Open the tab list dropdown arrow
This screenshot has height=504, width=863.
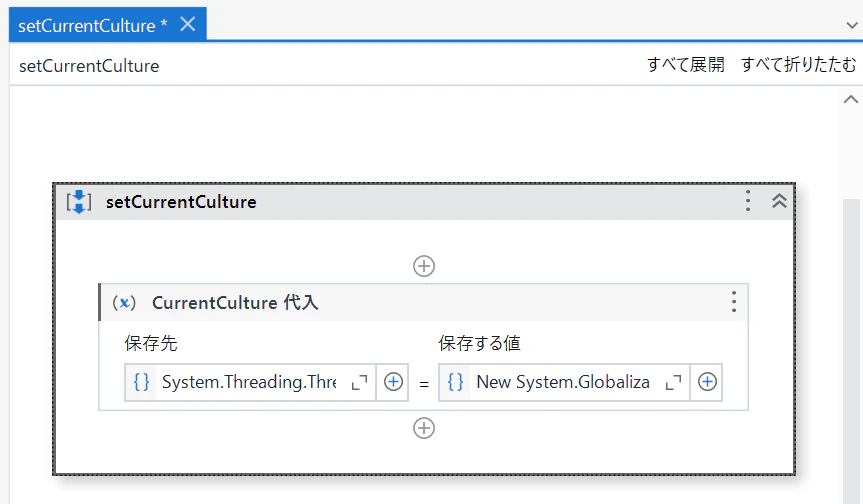tap(851, 25)
